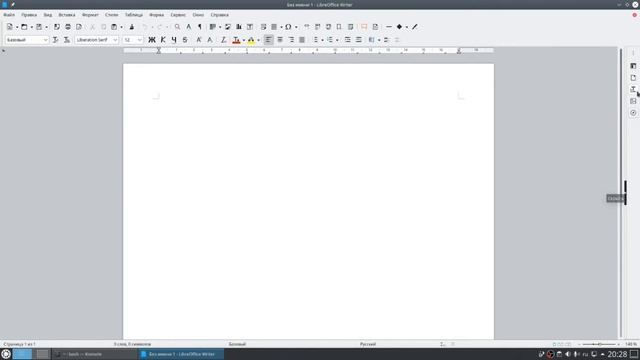Toggle formatting marks (pilcrow) display
This screenshot has width=640, height=360.
[200, 27]
